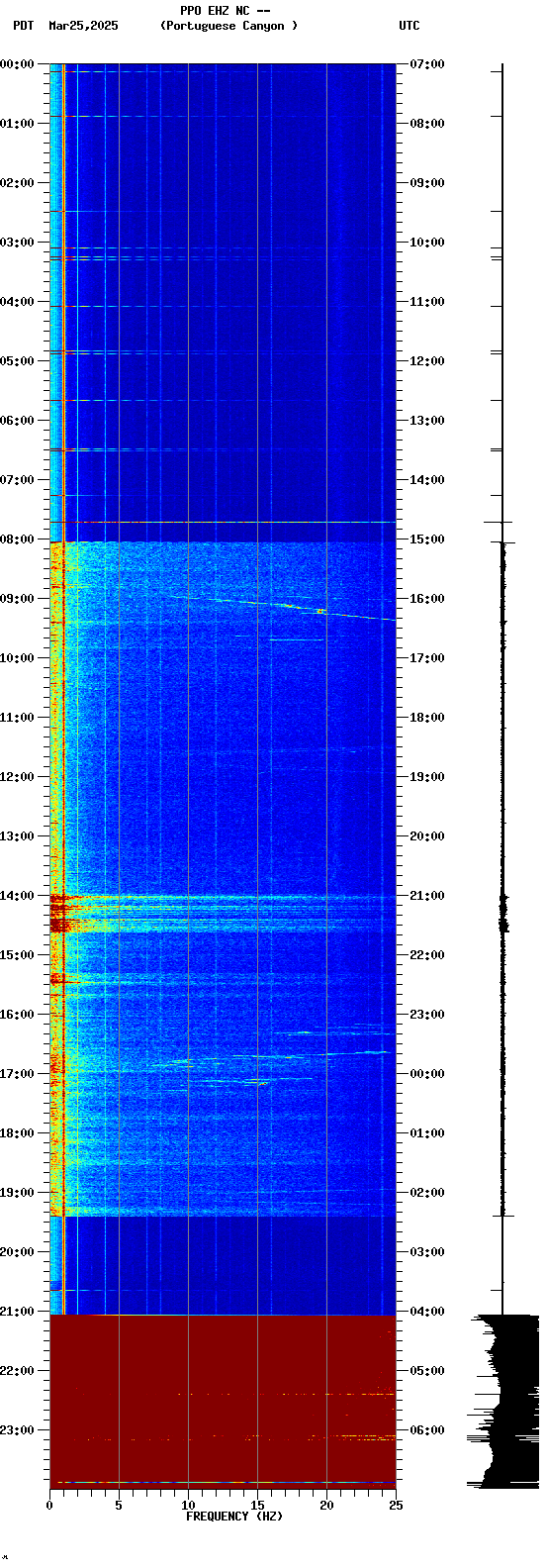546x1568 pixels.
Task: Click the UTC time label "06:00"
Action: (x=427, y=1430)
